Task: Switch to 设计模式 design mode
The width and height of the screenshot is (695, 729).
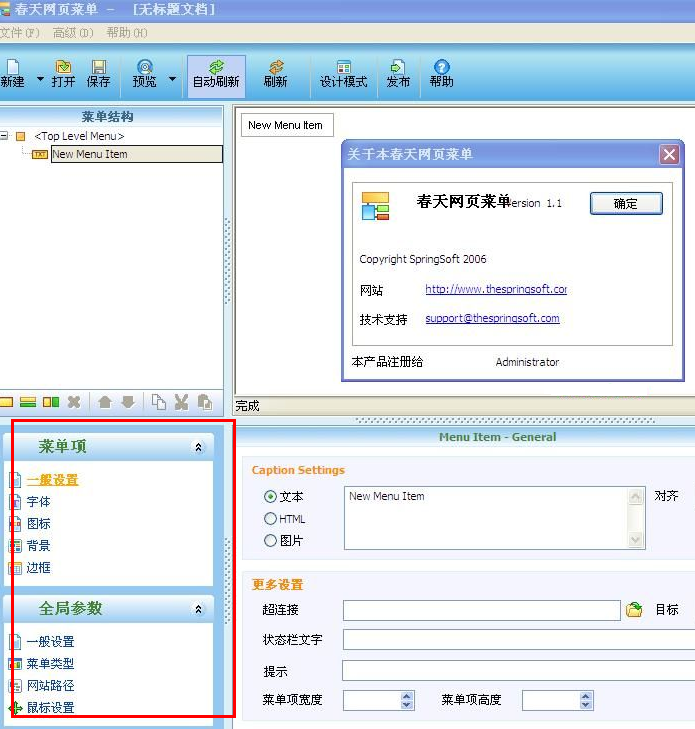Action: [x=344, y=73]
